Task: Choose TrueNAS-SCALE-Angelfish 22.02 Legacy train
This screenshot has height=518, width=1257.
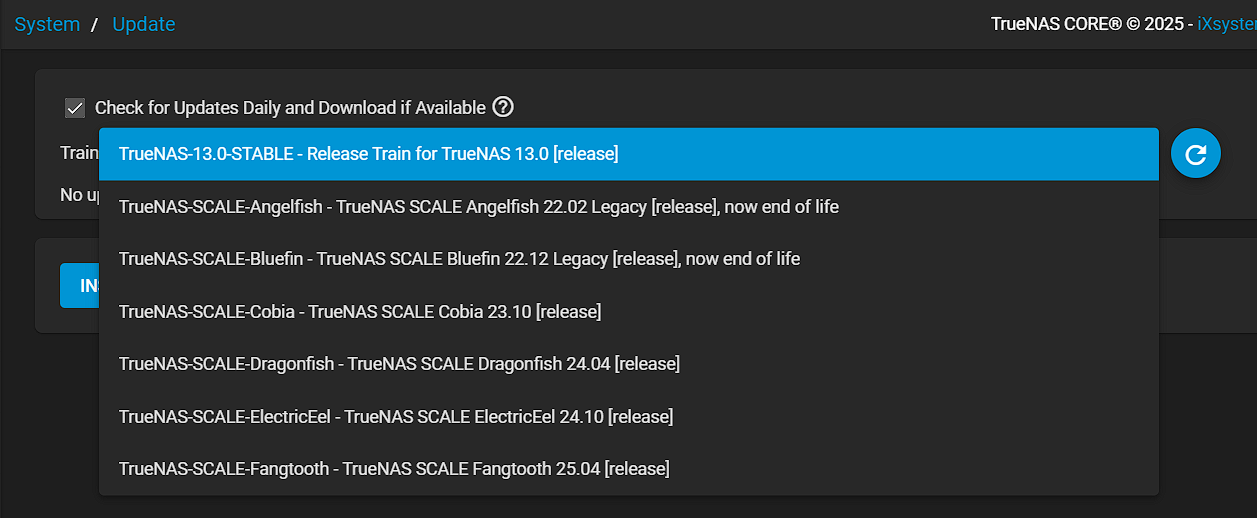Action: tap(629, 207)
